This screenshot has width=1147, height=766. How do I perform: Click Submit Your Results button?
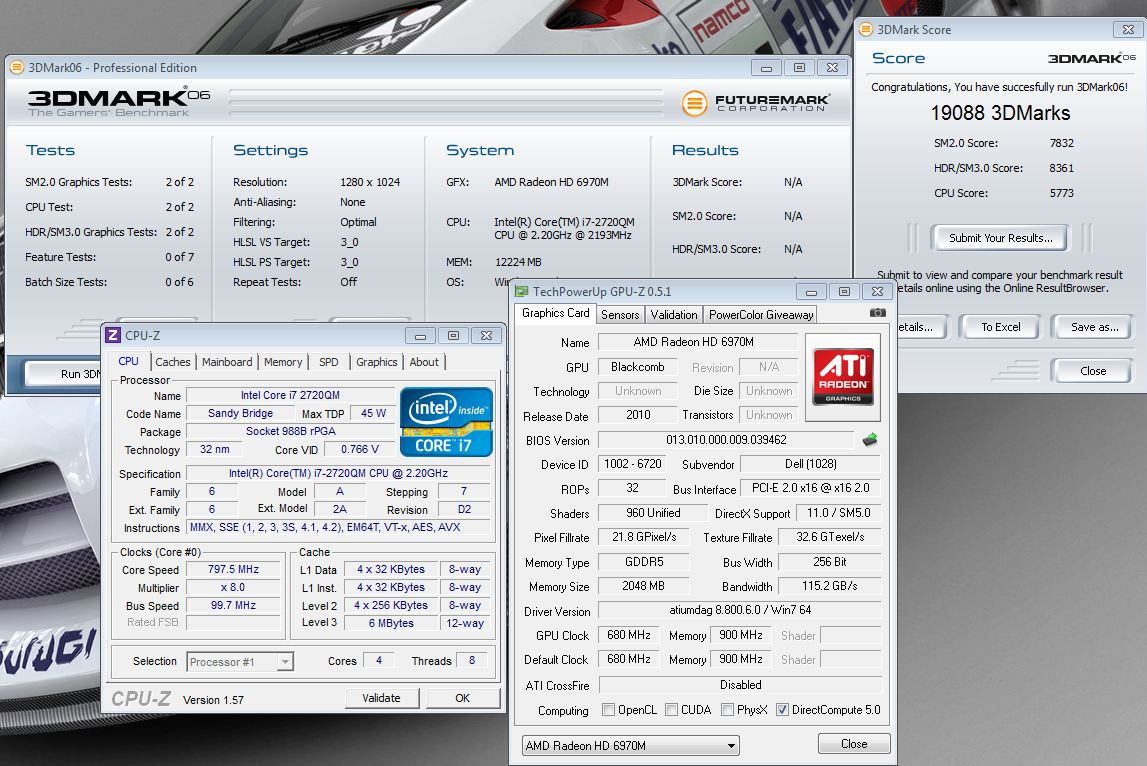coord(1000,238)
